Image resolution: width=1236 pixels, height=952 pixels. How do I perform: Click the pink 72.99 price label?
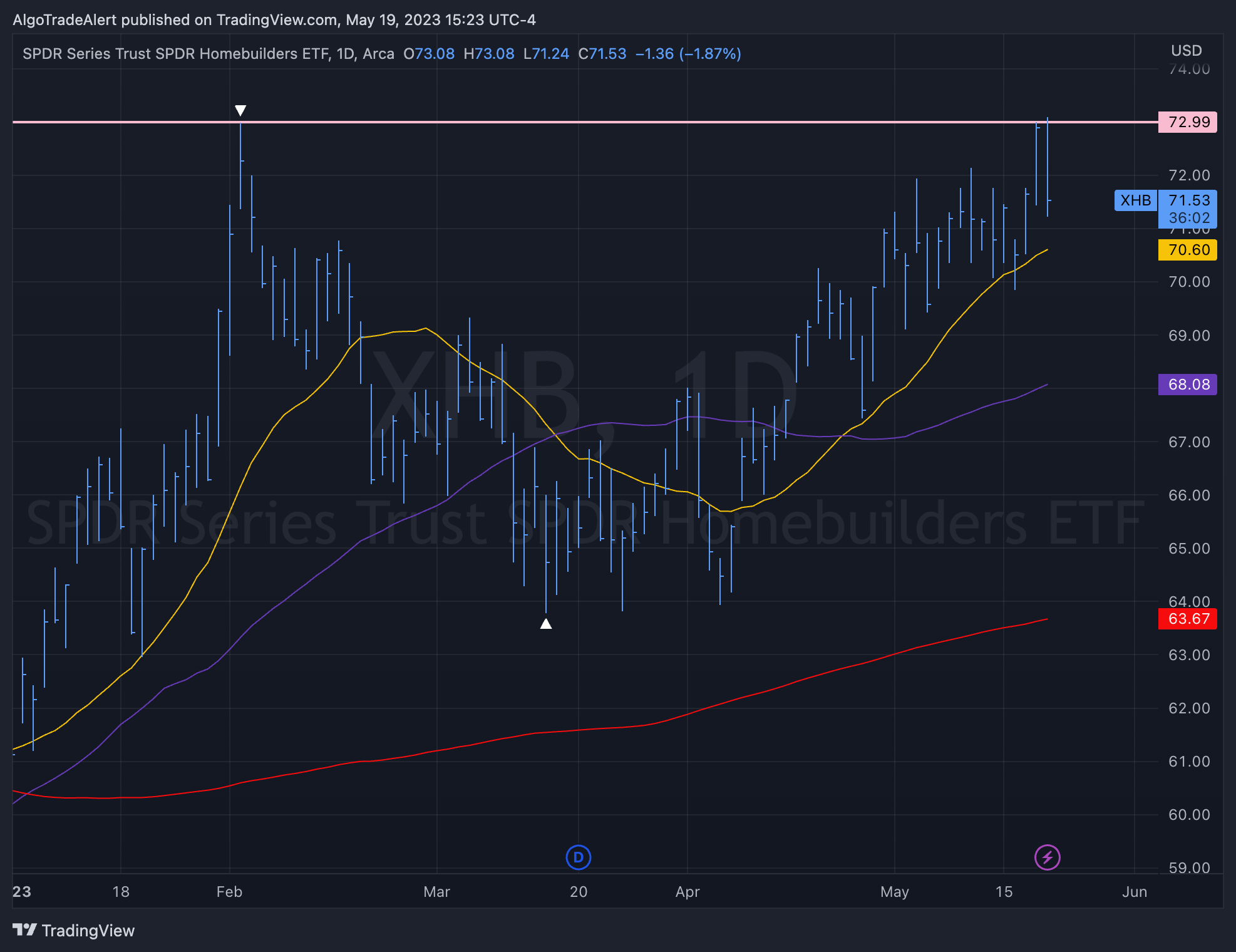point(1188,122)
